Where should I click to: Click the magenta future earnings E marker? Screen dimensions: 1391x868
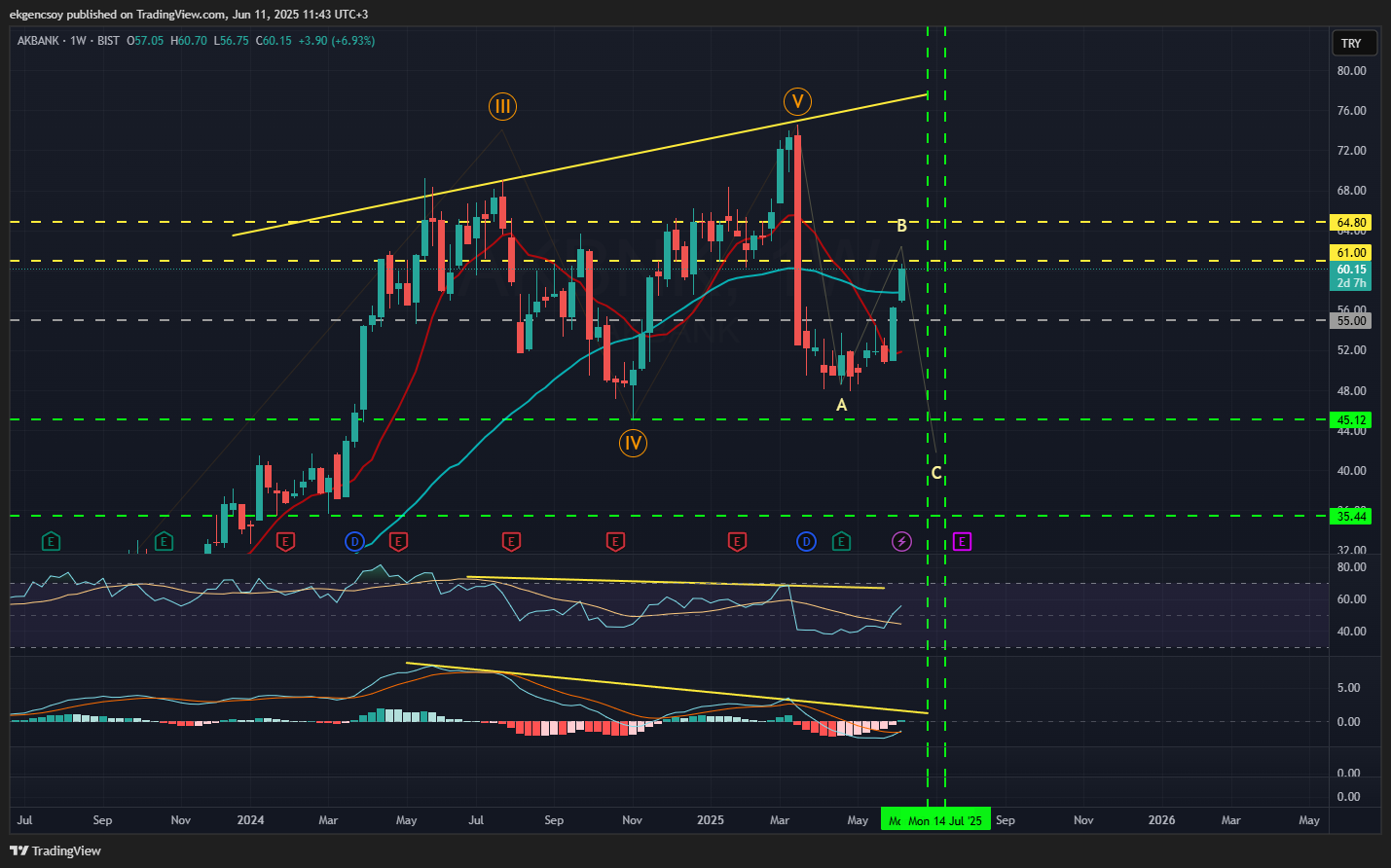[x=962, y=541]
